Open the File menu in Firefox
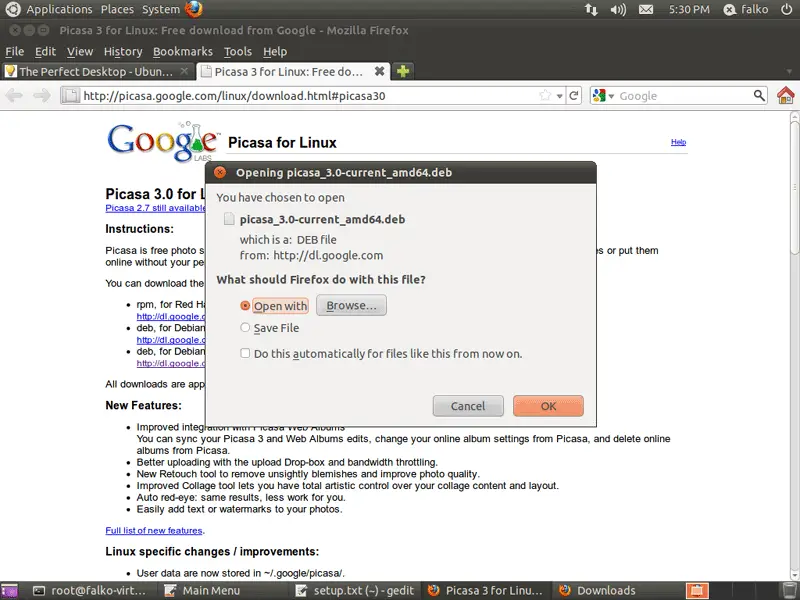 pos(14,52)
